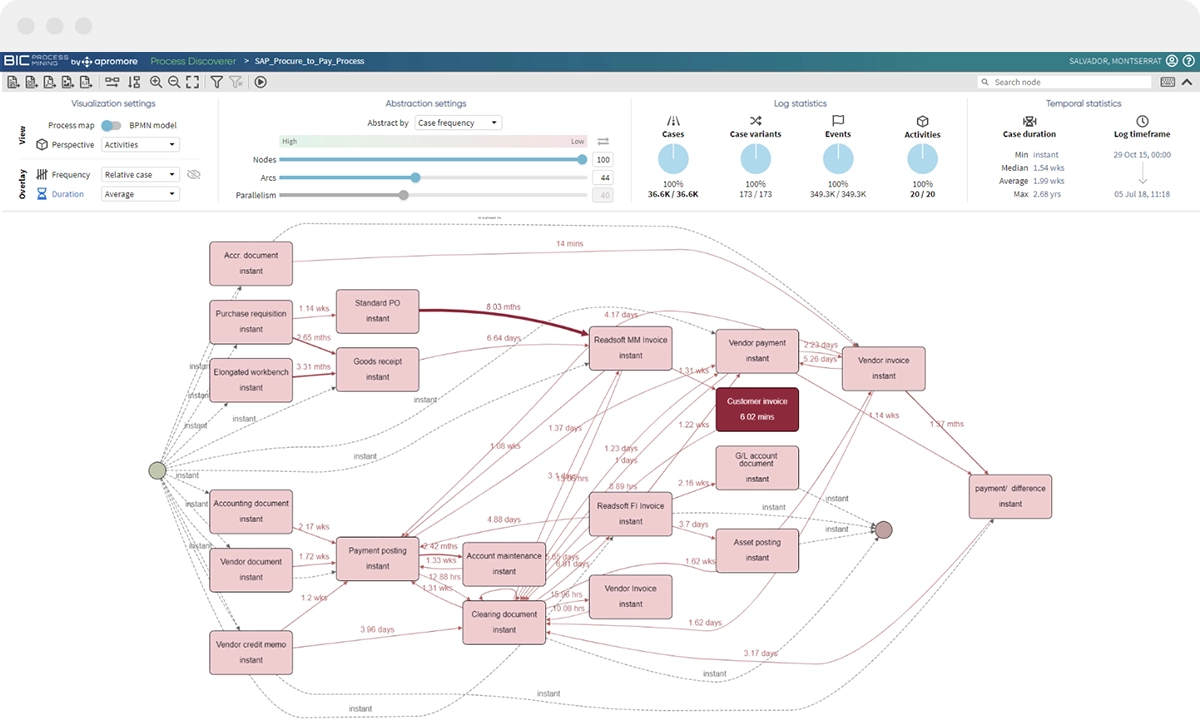The image size is (1200, 727).
Task: Select the Duration overlay label
Action: pyautogui.click(x=67, y=194)
